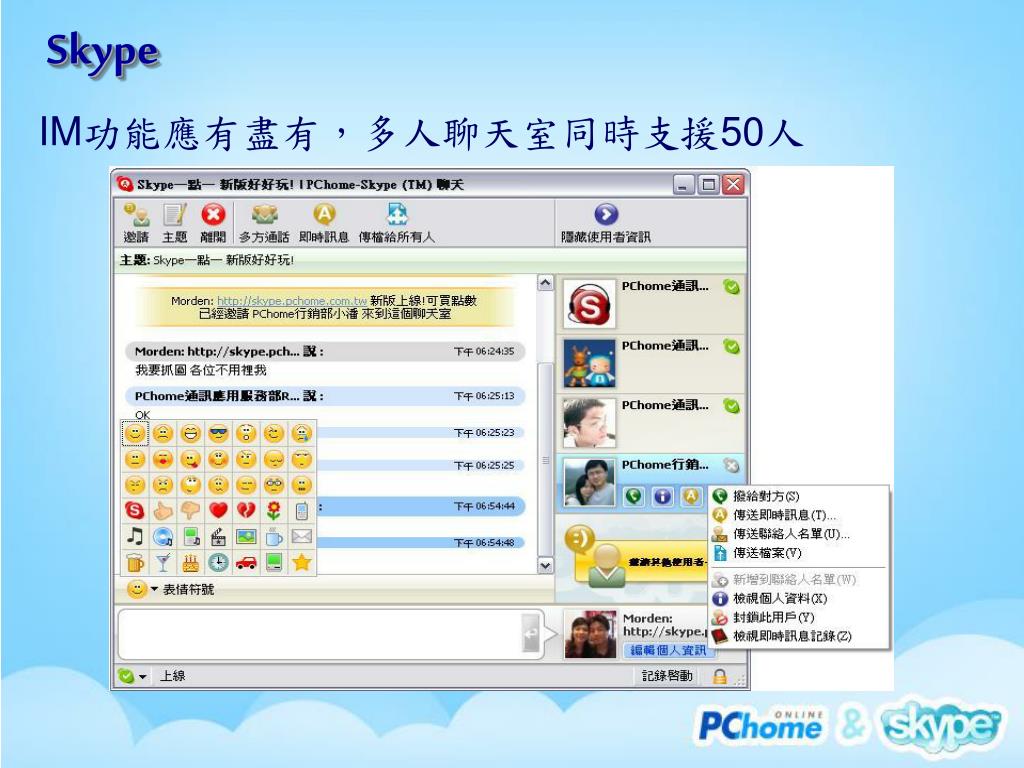Open the 表情符號 emoticon dropdown

coord(170,590)
